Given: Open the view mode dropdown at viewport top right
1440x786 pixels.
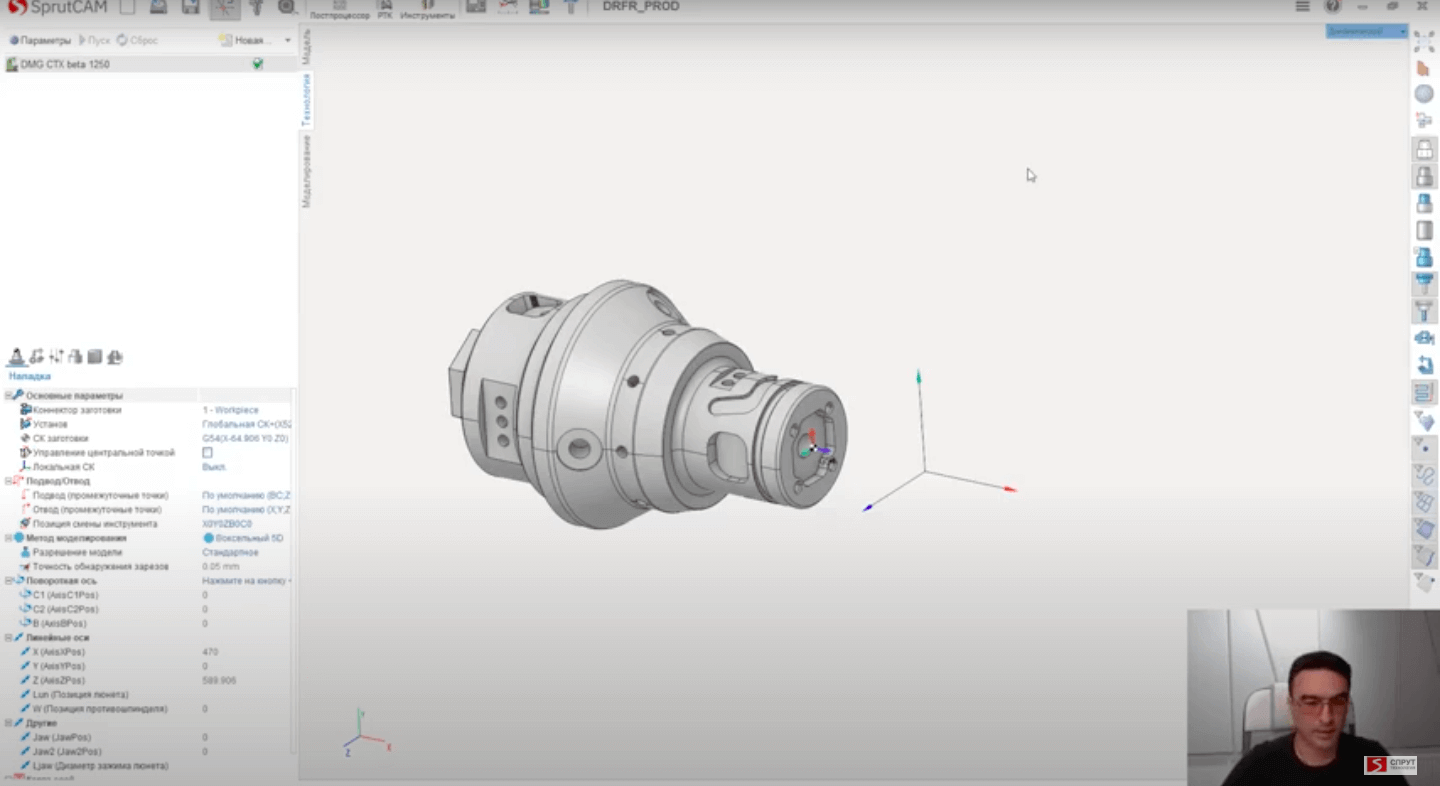Looking at the screenshot, I should [1366, 32].
